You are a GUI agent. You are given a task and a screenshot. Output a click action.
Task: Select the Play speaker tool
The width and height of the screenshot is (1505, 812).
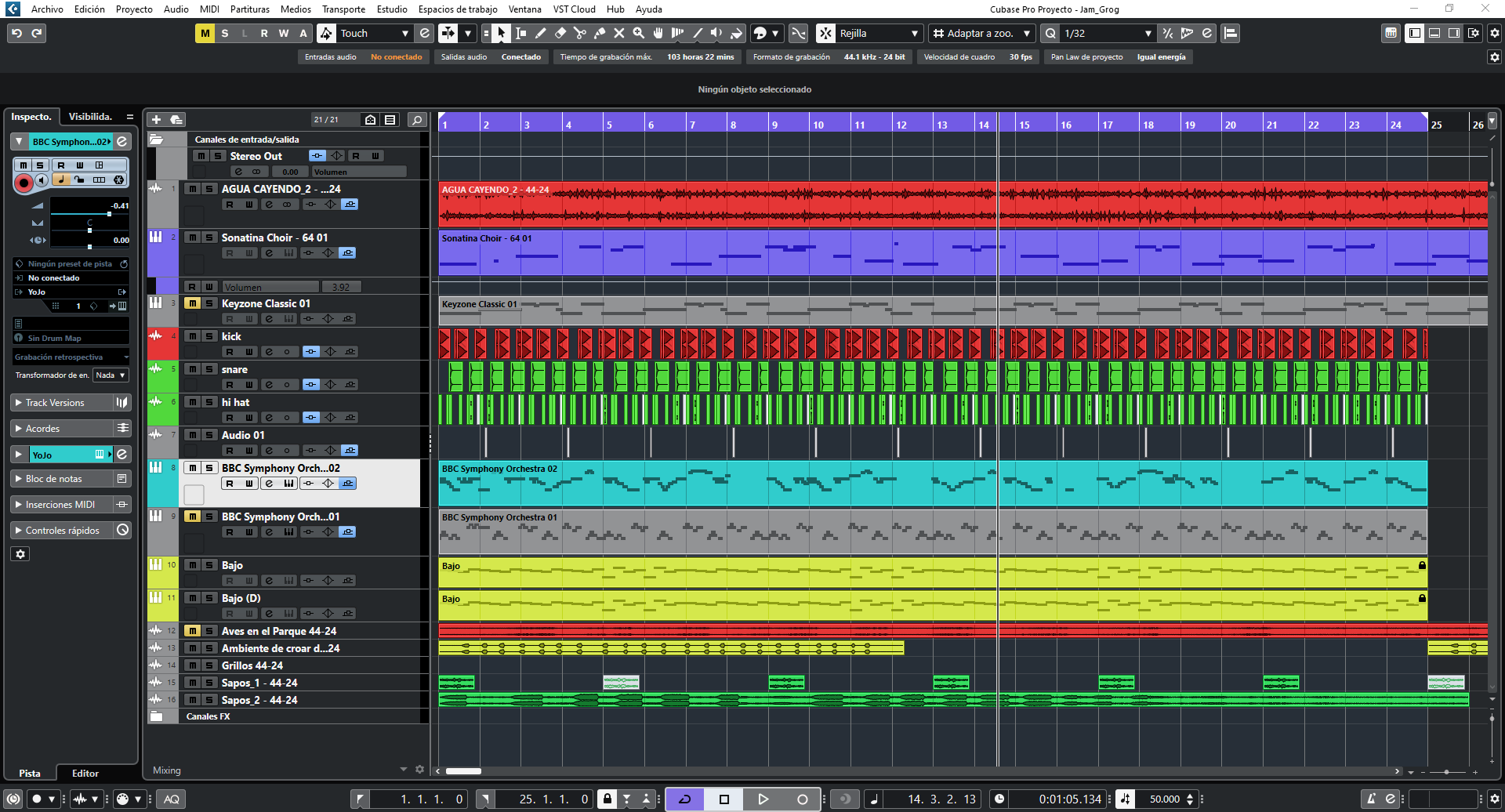click(716, 33)
